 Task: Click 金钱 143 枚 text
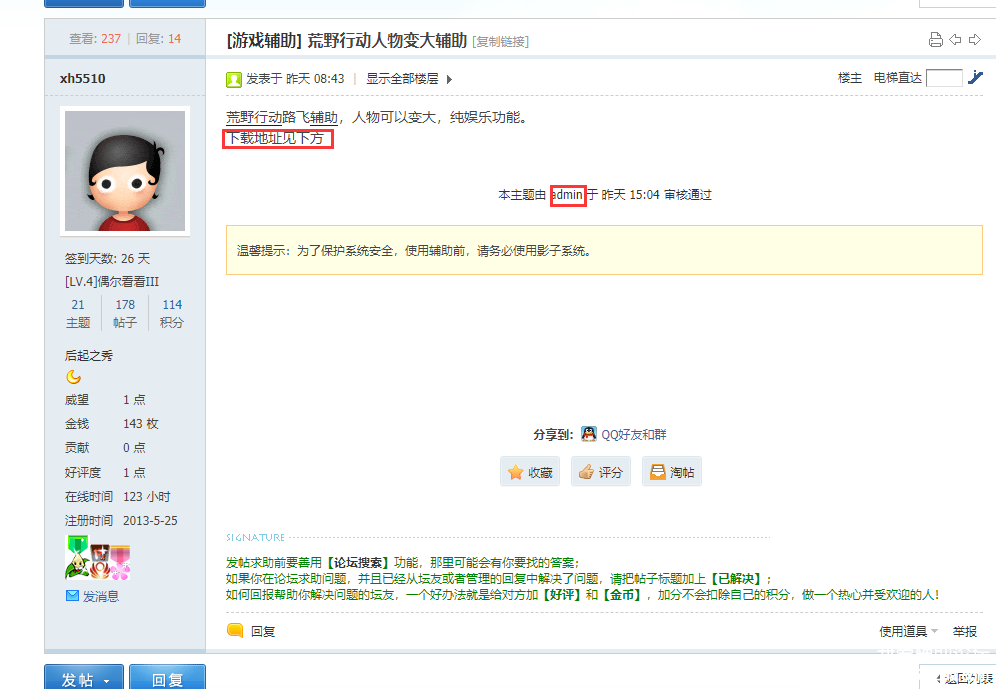(112, 424)
